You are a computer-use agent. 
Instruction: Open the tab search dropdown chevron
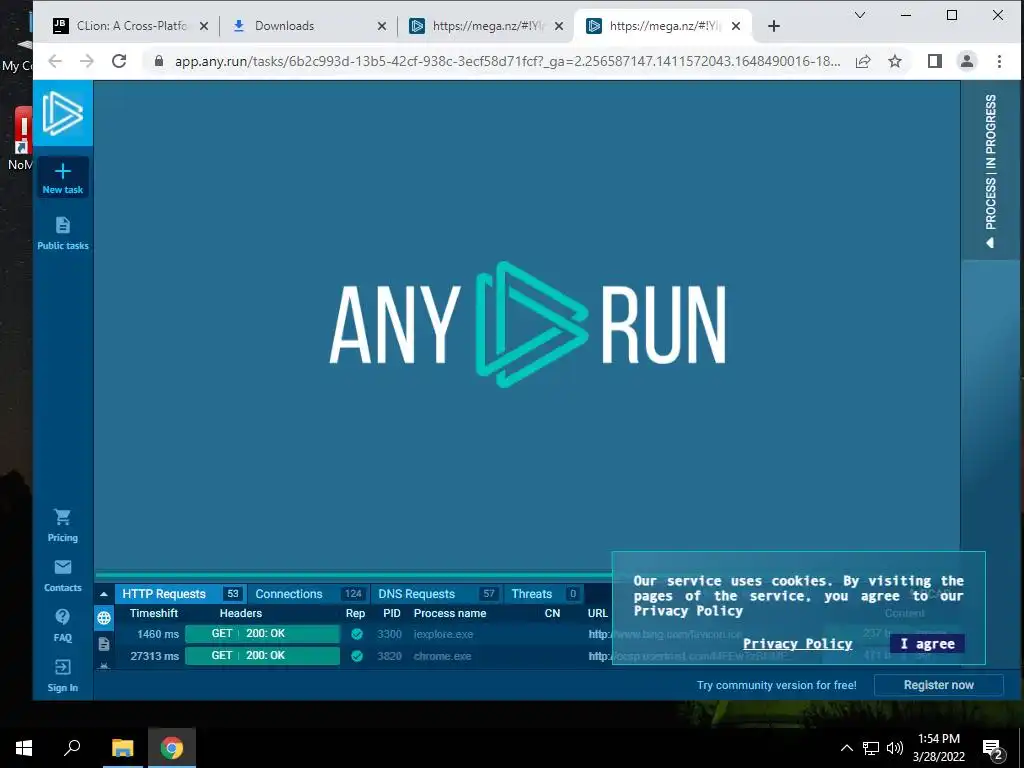pos(860,15)
